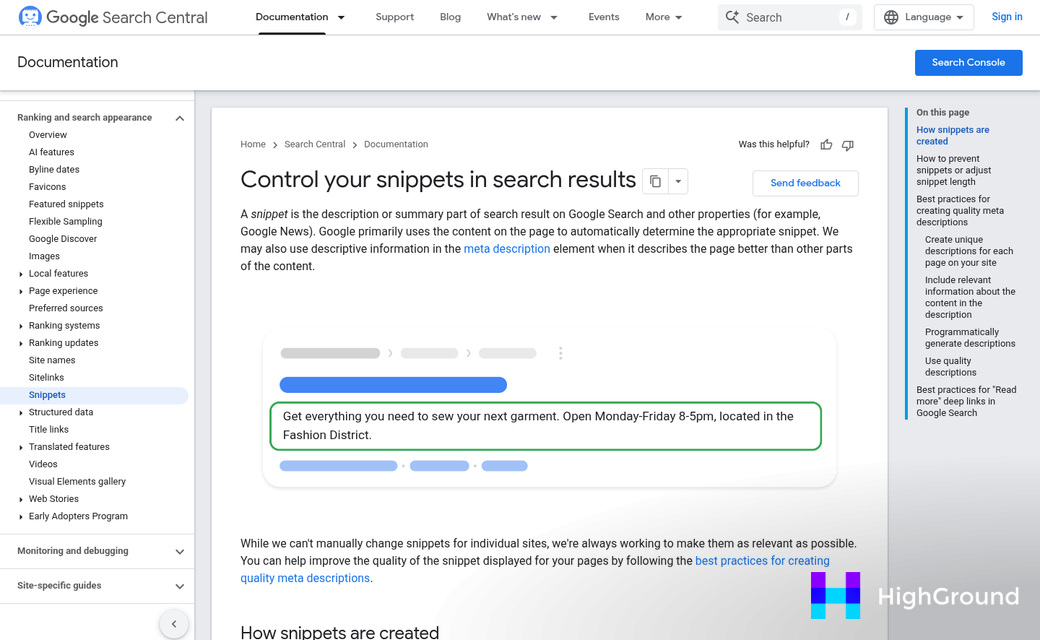Screen dimensions: 1040x640
Task: Open the What's new dropdown
Action: pos(522,17)
